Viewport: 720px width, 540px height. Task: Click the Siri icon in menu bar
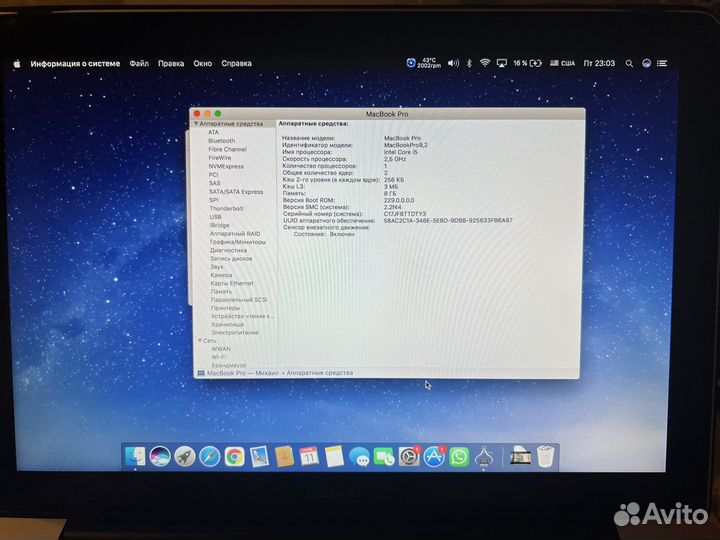coord(646,63)
